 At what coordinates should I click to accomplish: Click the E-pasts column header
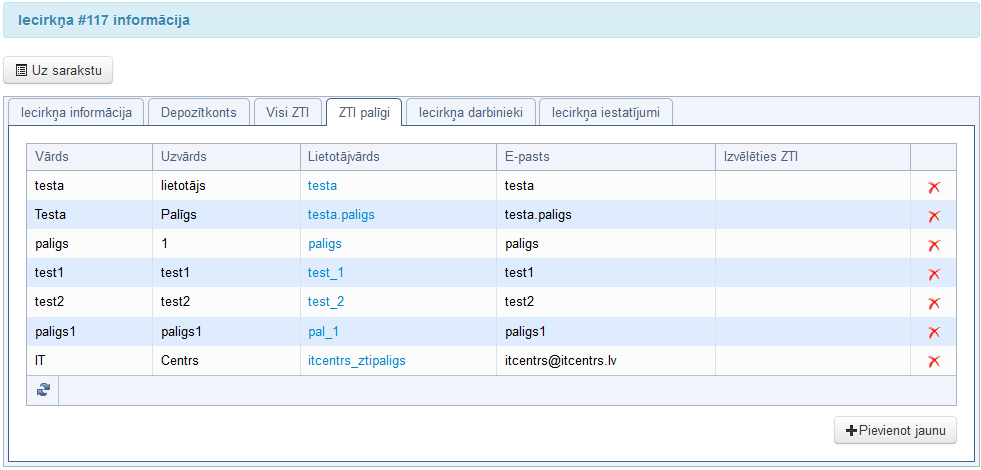pos(527,157)
